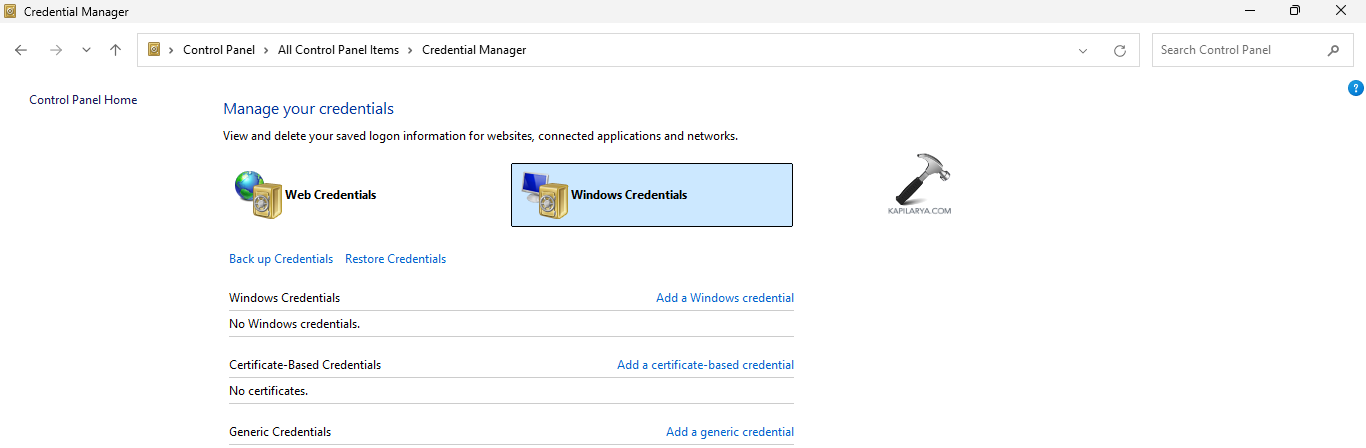Click Add a Windows credential link
Screen dimensions: 1366x448
(724, 298)
